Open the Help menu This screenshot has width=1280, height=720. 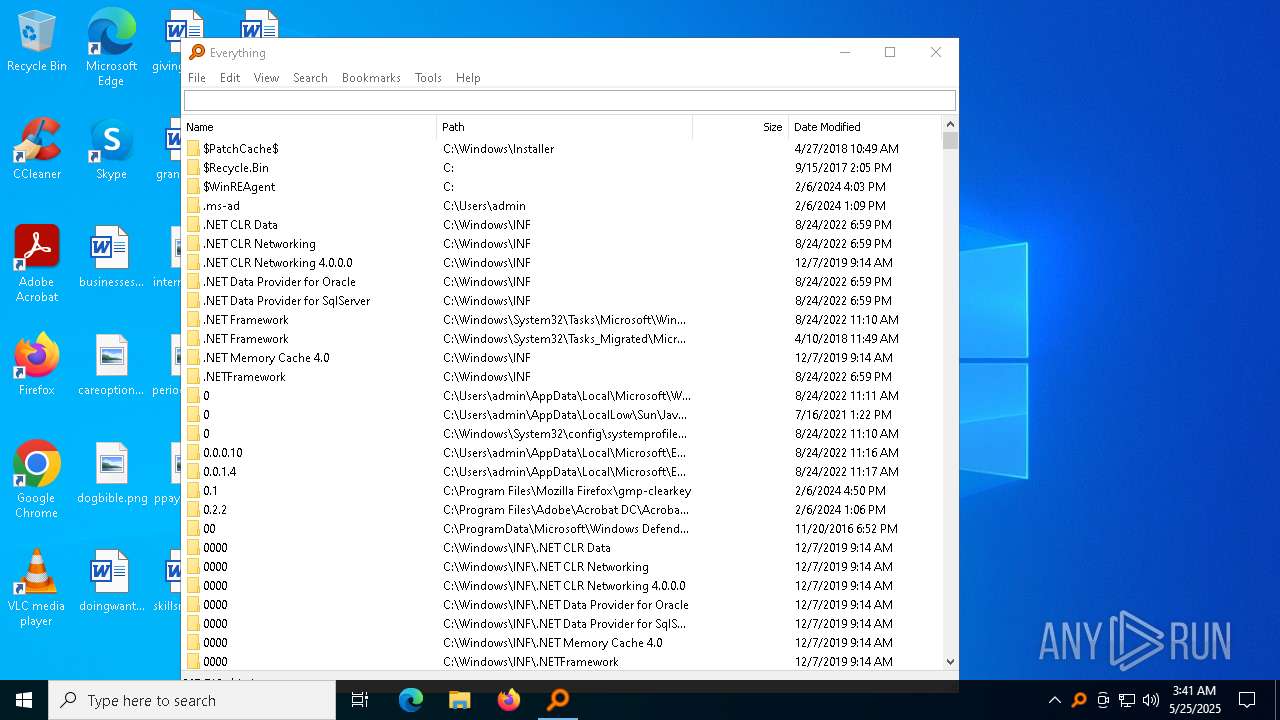tap(468, 78)
